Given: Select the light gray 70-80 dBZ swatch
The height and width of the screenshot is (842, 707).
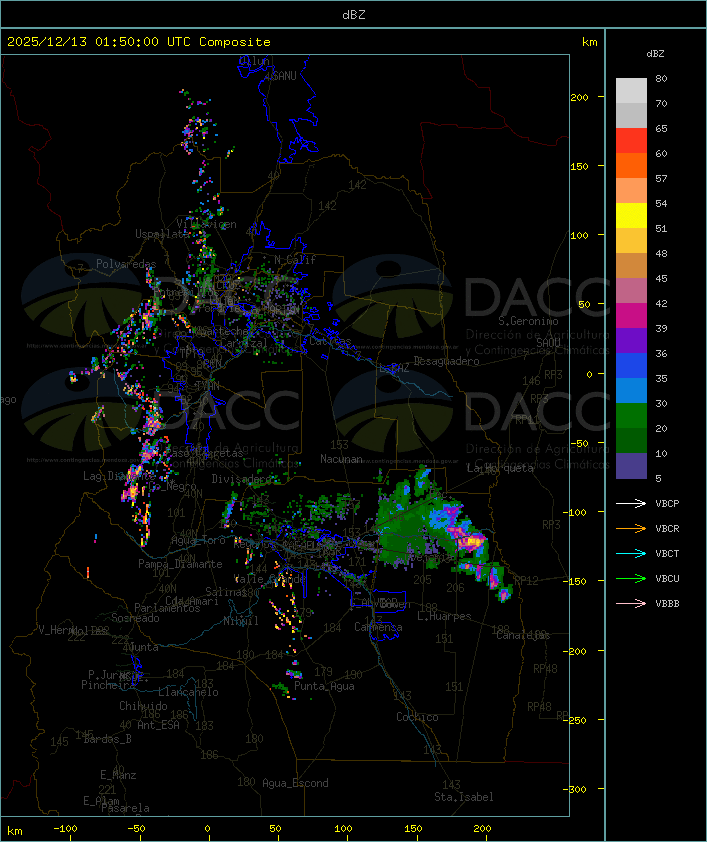Looking at the screenshot, I should pyautogui.click(x=631, y=90).
